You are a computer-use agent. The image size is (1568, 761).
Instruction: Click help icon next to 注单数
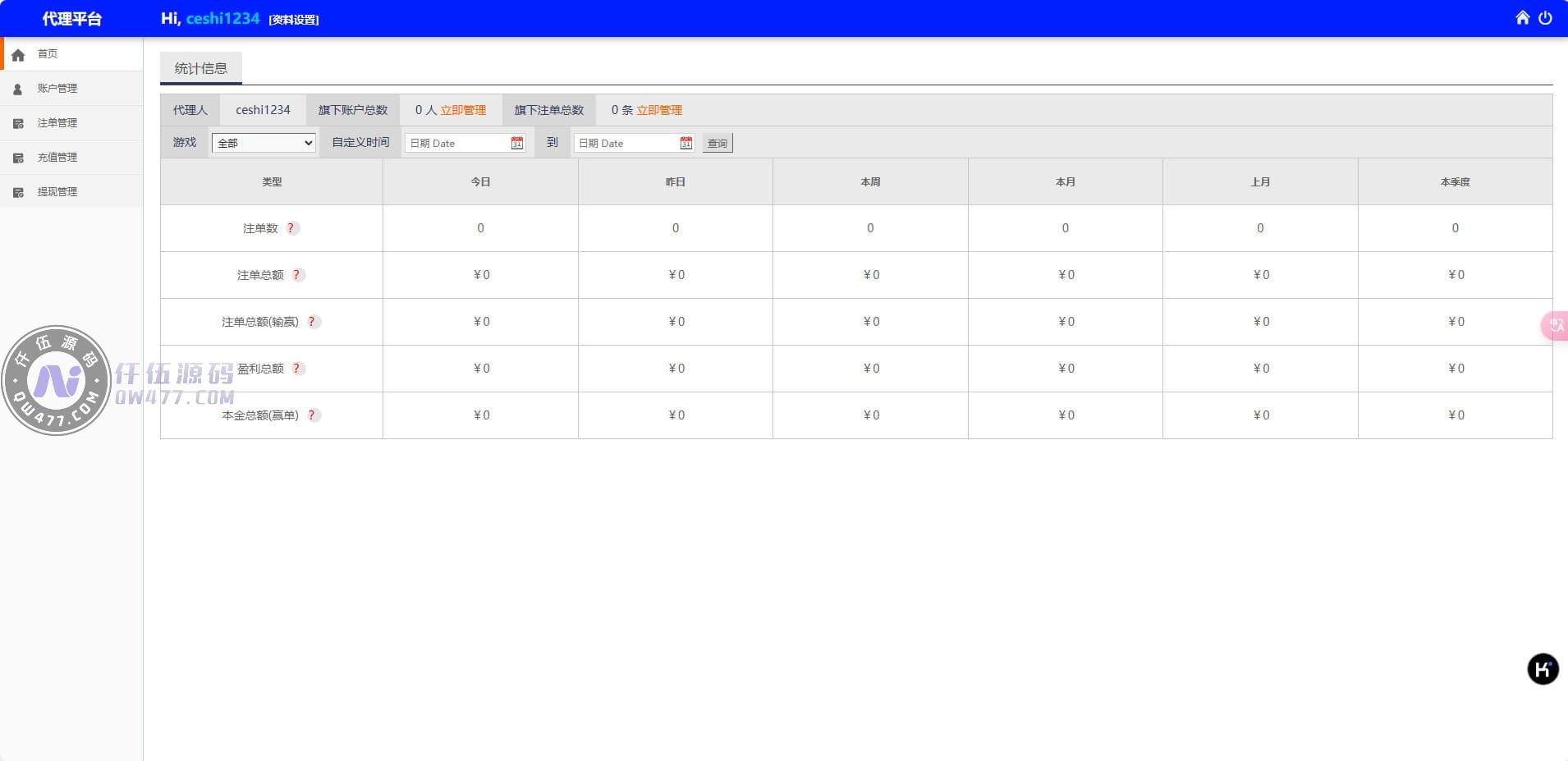pyautogui.click(x=291, y=228)
